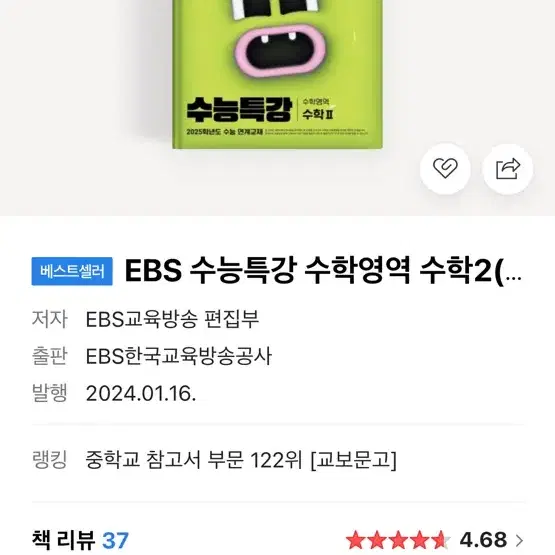
Task: Tap the publication date 2024.01.16.
Action: 141,393
